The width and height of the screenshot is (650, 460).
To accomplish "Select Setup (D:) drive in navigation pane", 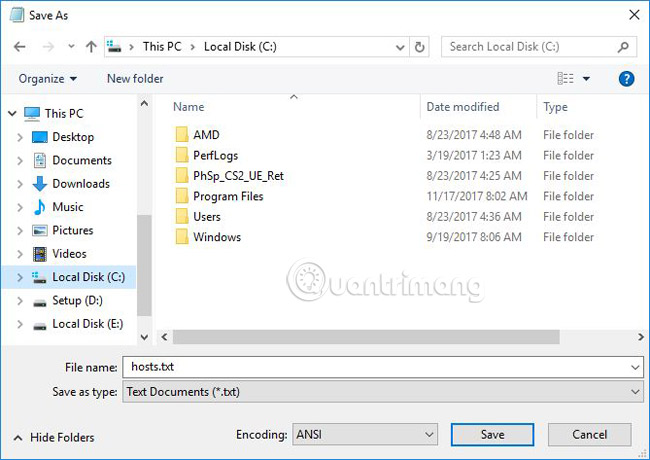I will point(77,300).
